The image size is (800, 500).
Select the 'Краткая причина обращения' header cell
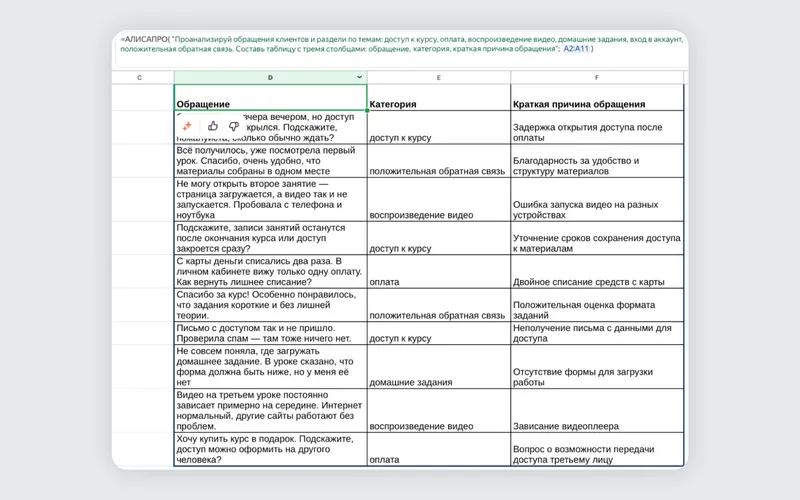597,97
